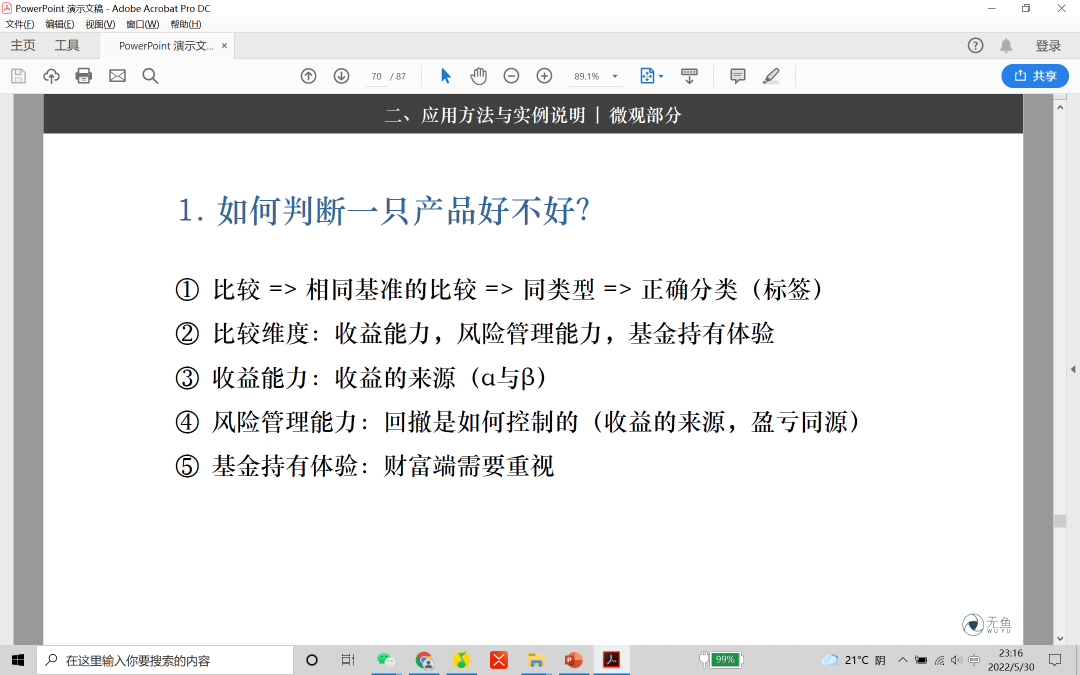The height and width of the screenshot is (675, 1080).
Task: Zoom out with the minus button
Action: [510, 75]
